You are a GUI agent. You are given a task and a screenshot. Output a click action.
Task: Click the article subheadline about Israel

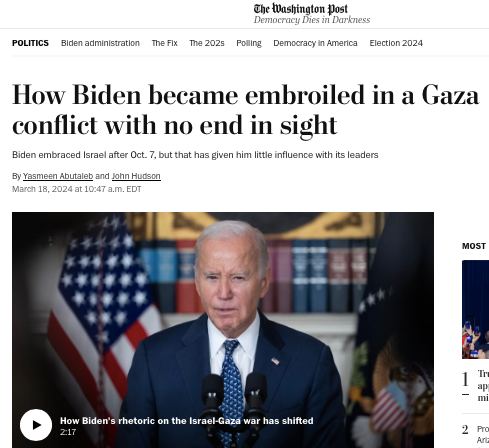[195, 155]
